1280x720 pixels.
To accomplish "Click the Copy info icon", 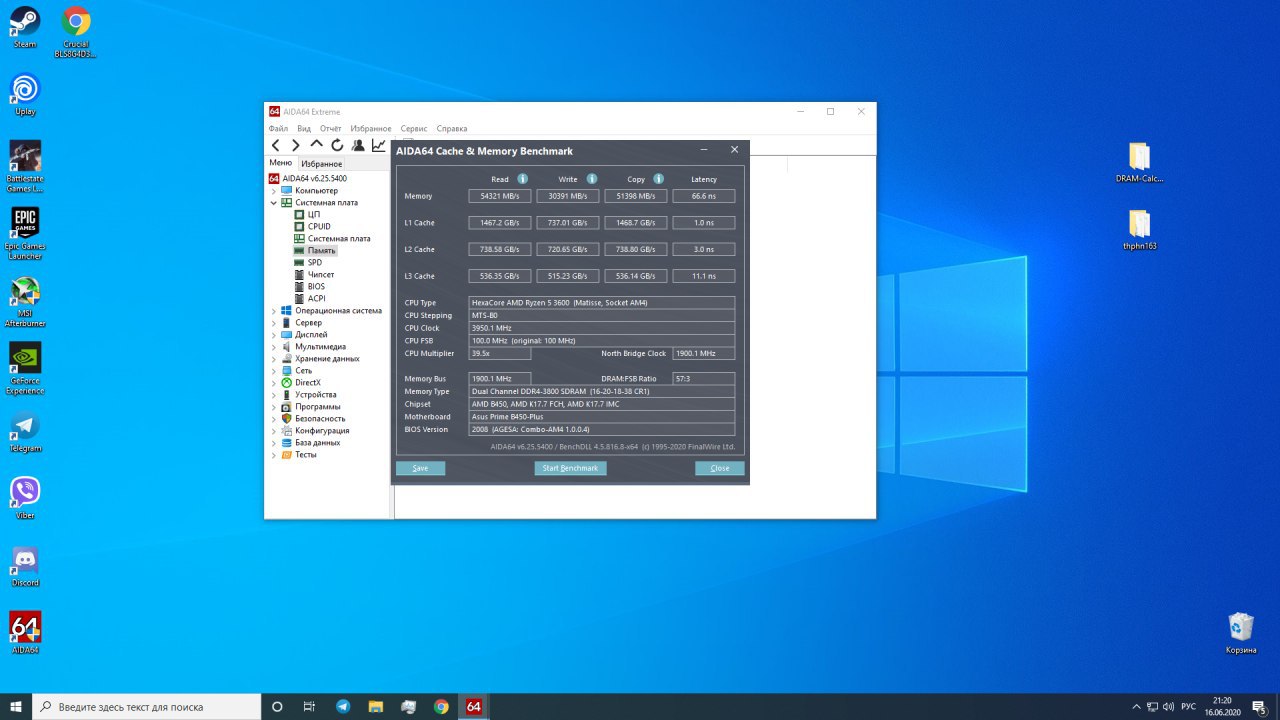I will tap(658, 179).
